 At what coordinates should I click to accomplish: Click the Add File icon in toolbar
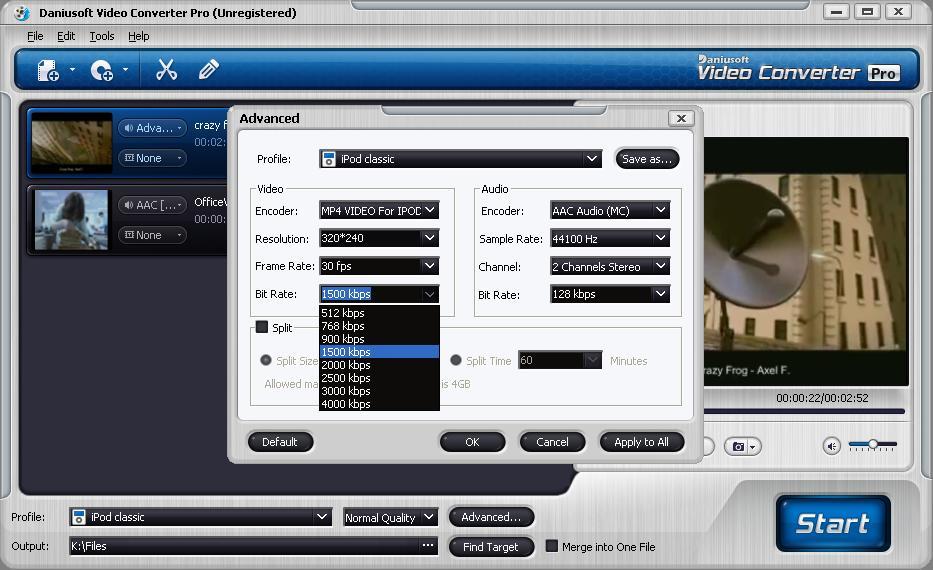pos(48,70)
